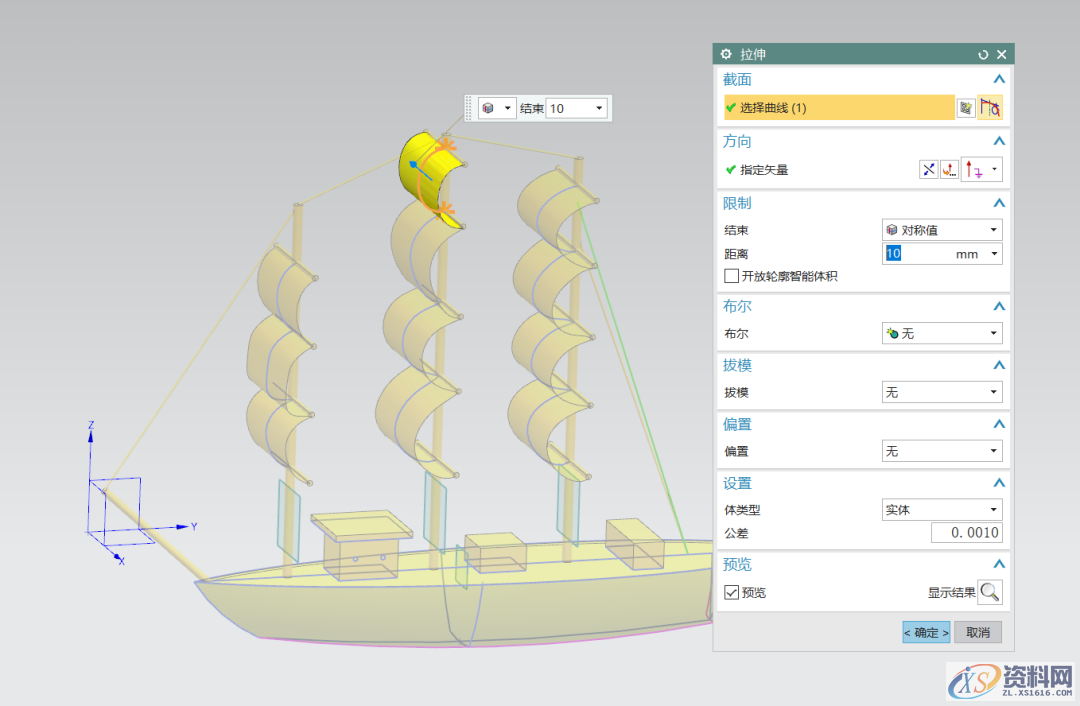Open the 体类型 实体 dropdown
Screen dimensions: 1080x706
[x=941, y=510]
